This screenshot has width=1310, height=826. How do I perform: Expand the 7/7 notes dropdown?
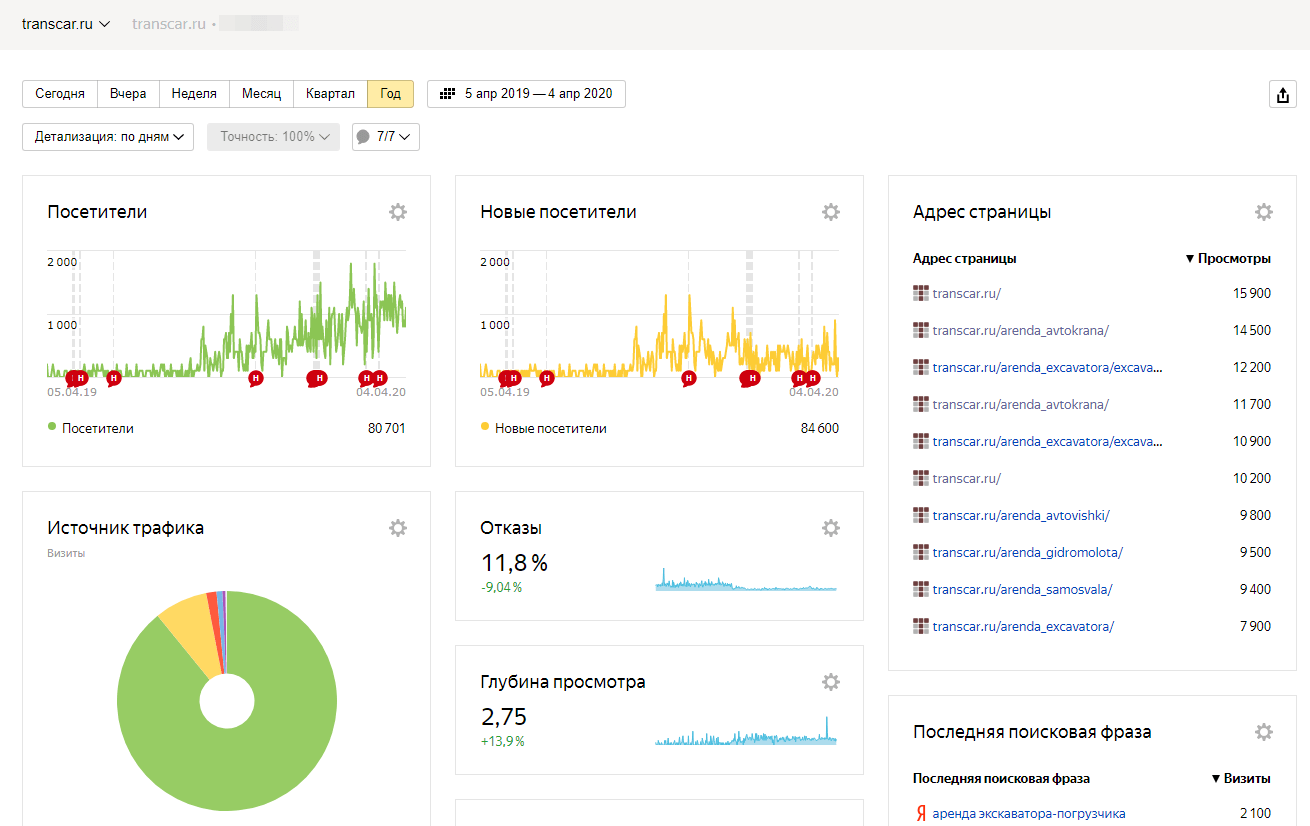[x=386, y=137]
